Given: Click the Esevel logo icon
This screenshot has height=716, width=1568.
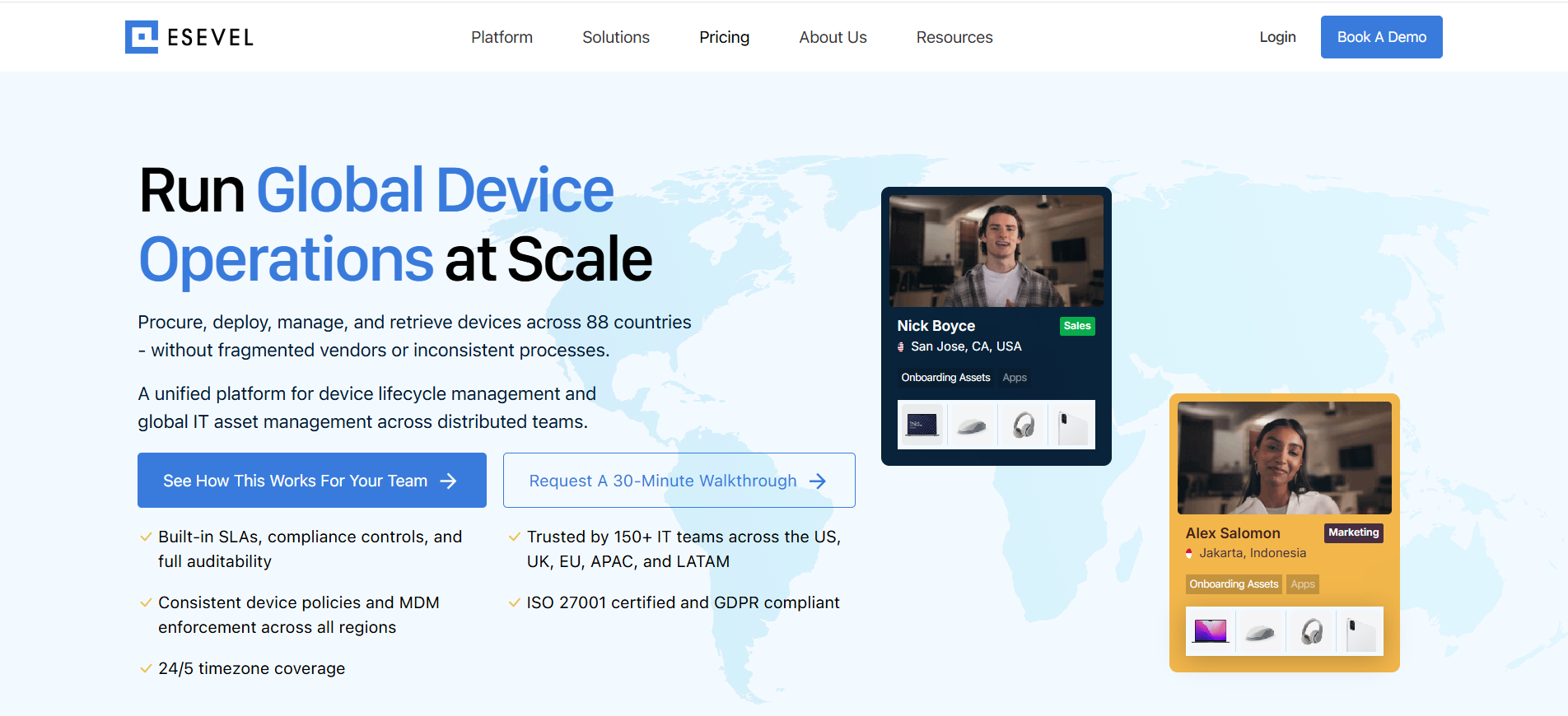Looking at the screenshot, I should (x=142, y=37).
